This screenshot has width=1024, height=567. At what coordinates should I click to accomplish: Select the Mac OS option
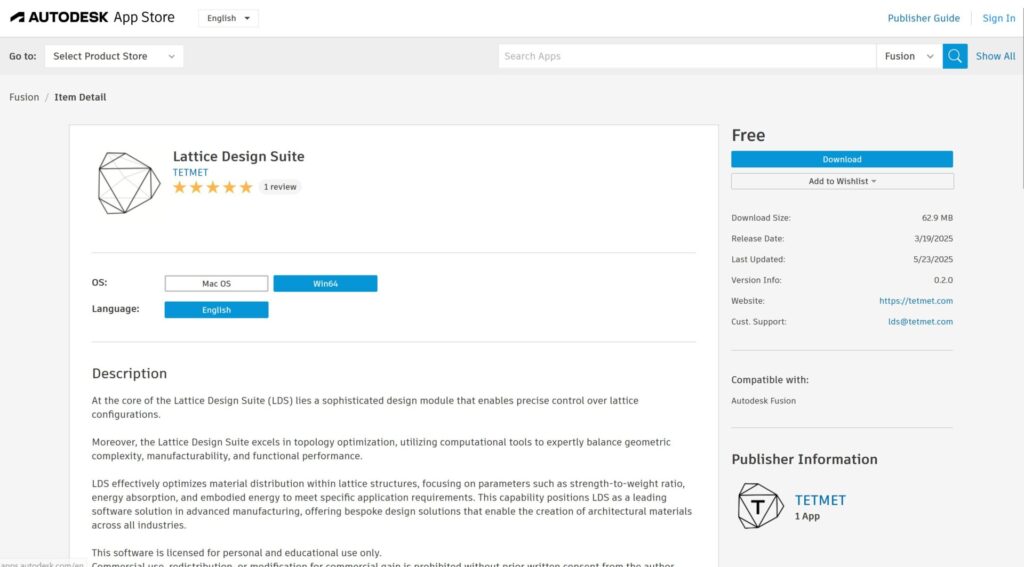[216, 284]
